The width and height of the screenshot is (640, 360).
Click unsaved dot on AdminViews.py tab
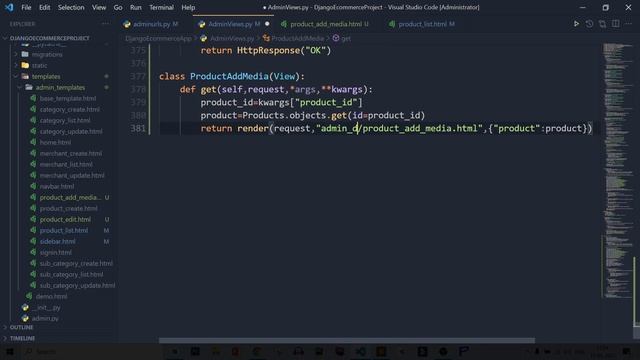[x=267, y=24]
